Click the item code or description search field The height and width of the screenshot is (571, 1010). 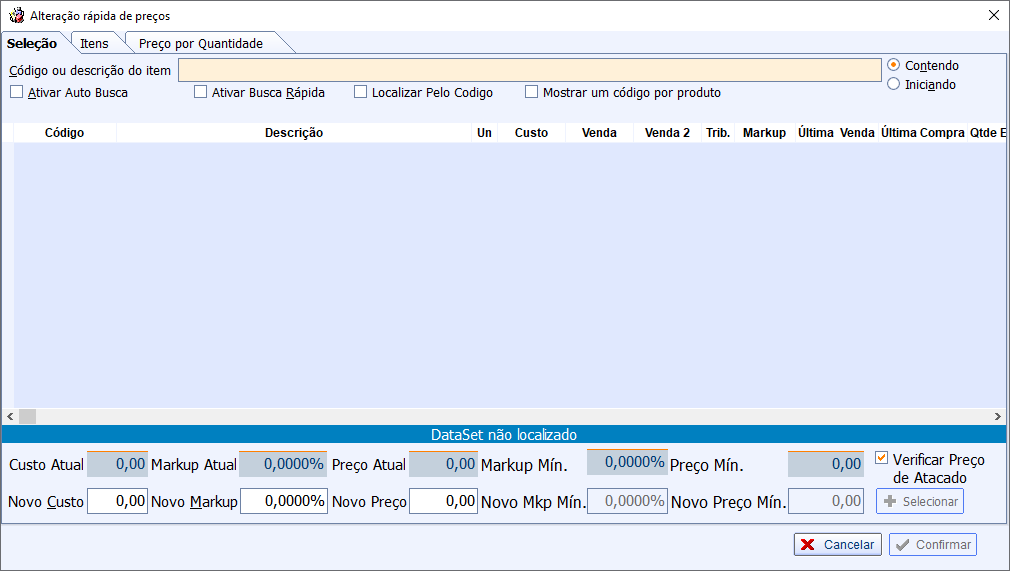tap(529, 70)
